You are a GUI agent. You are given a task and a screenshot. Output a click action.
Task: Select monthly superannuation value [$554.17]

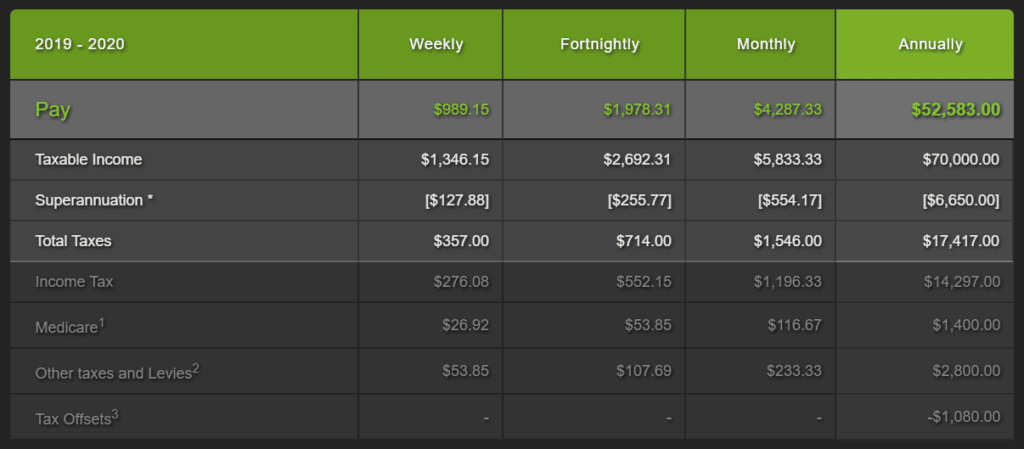(x=790, y=200)
